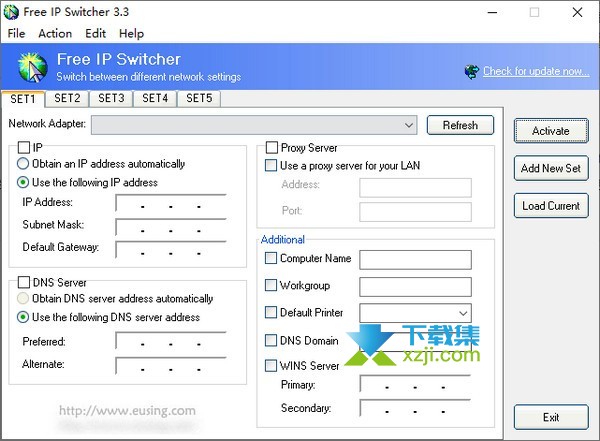Click the Refresh button

click(460, 125)
